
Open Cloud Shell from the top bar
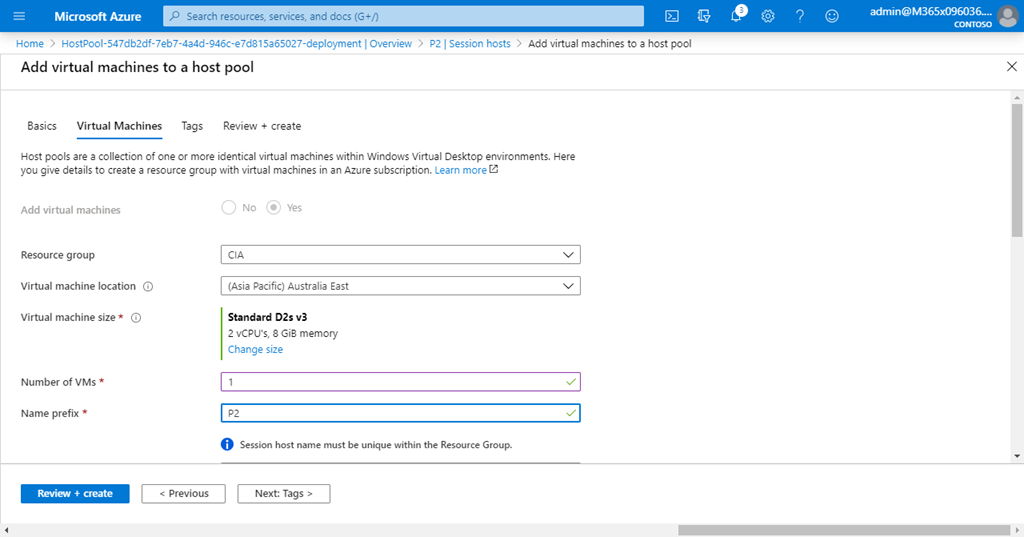click(672, 16)
